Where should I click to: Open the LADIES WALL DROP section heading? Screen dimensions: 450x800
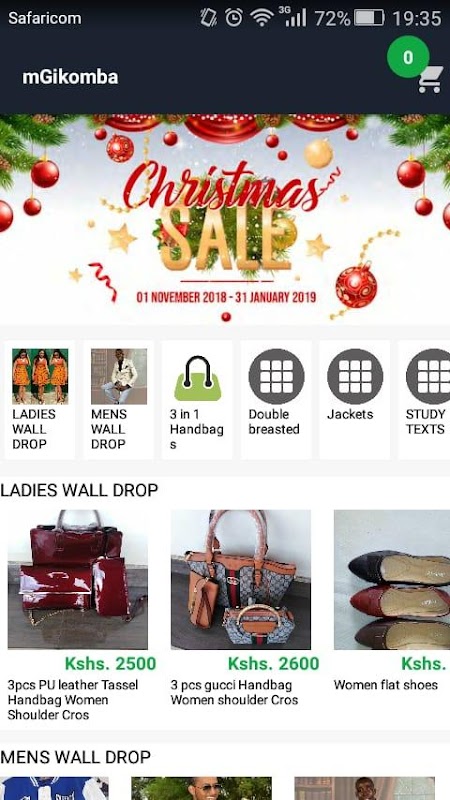(x=79, y=490)
